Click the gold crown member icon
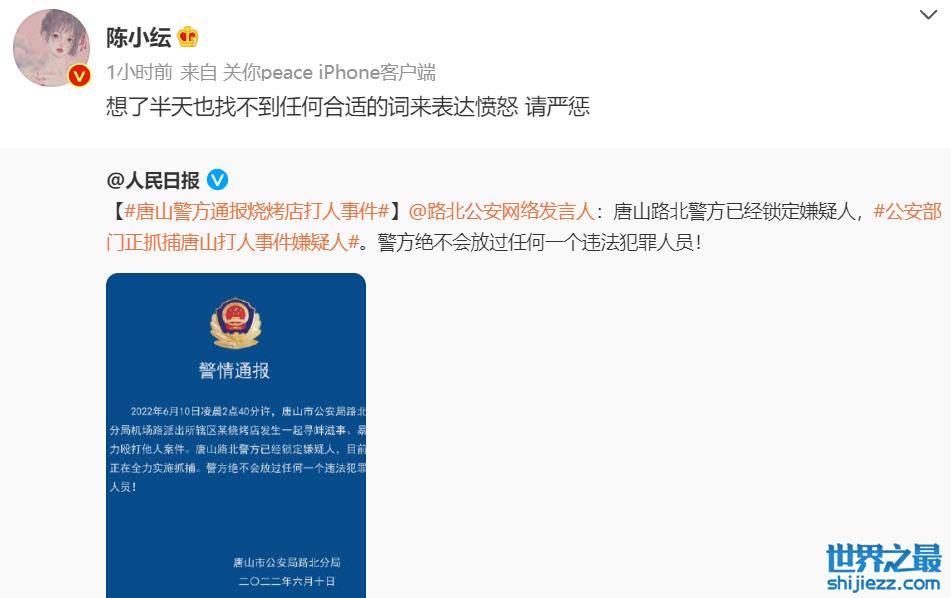This screenshot has width=951, height=598. 188,38
